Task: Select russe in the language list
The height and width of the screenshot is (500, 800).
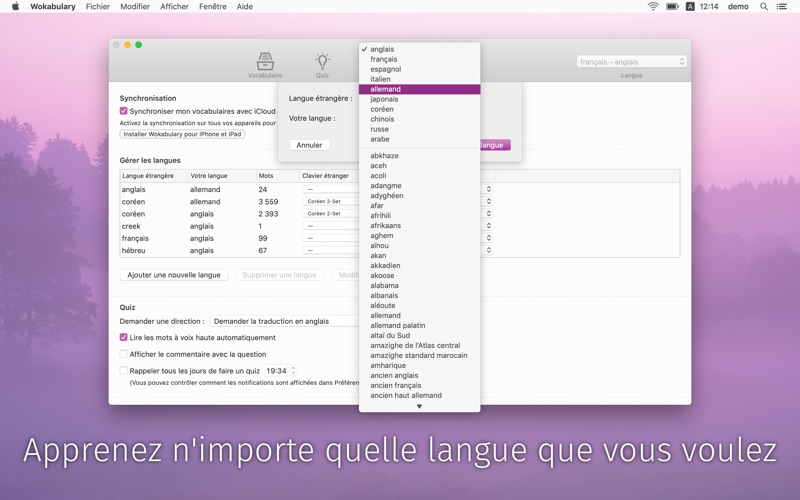Action: click(419, 129)
